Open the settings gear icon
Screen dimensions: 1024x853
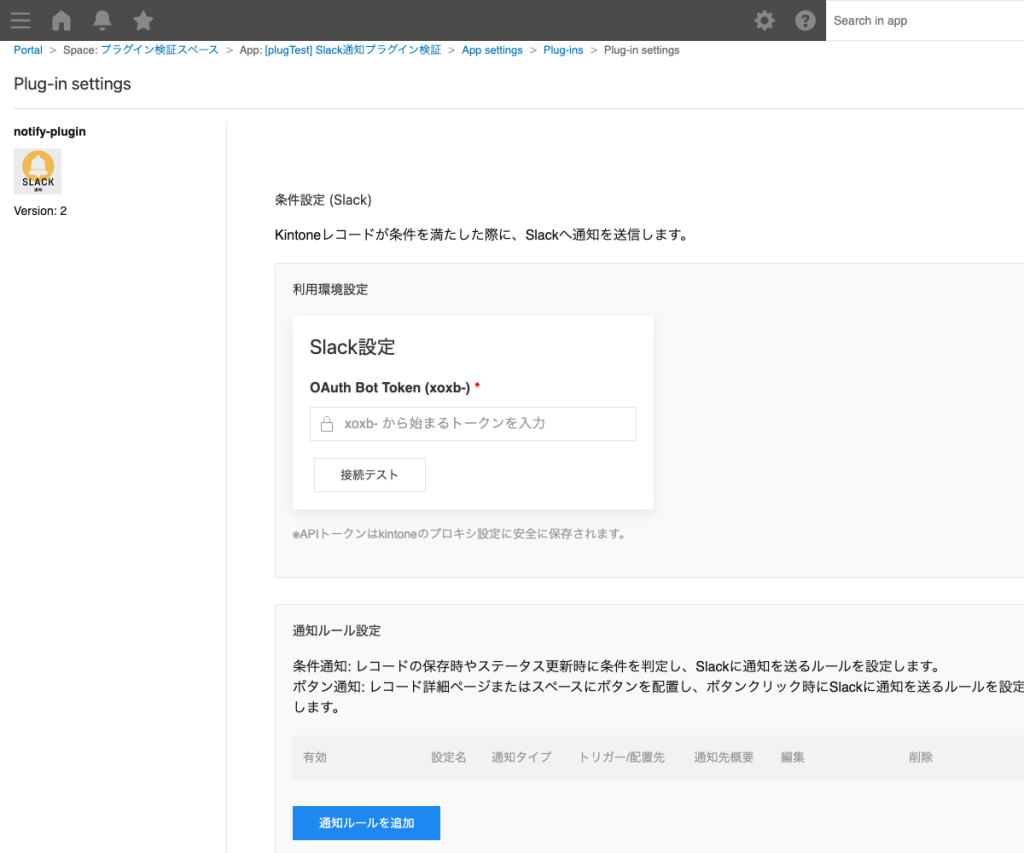pos(763,20)
